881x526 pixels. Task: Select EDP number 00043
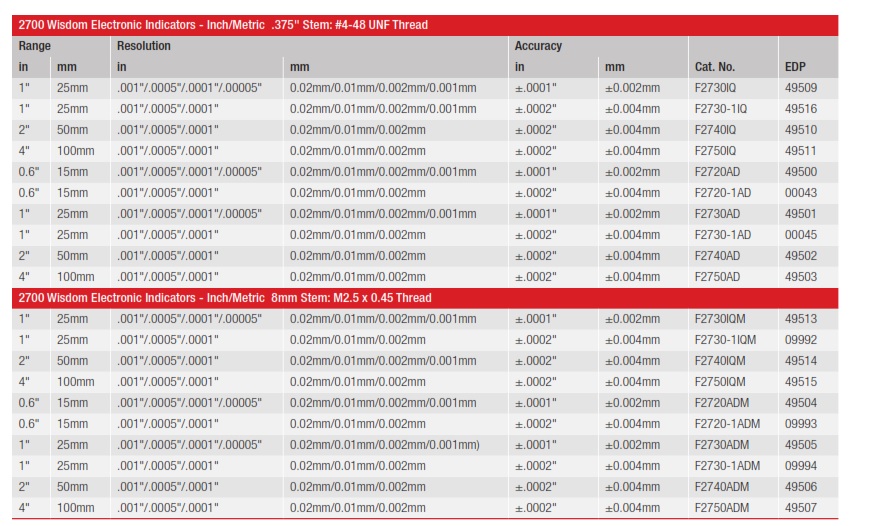801,193
